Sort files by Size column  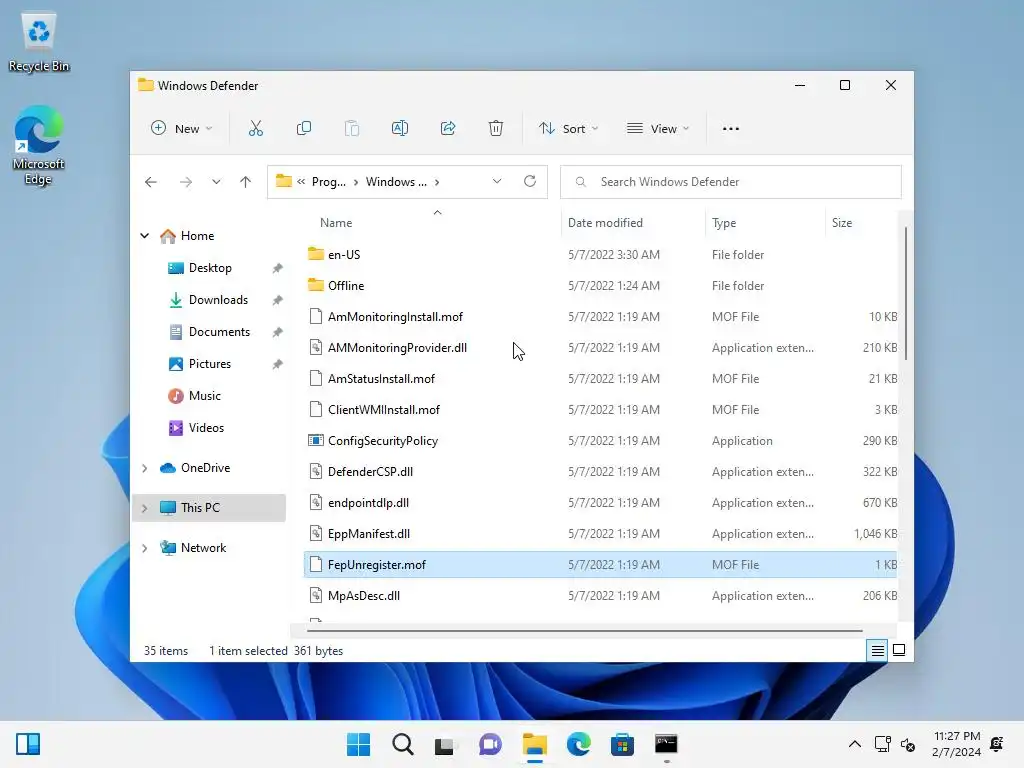click(842, 223)
